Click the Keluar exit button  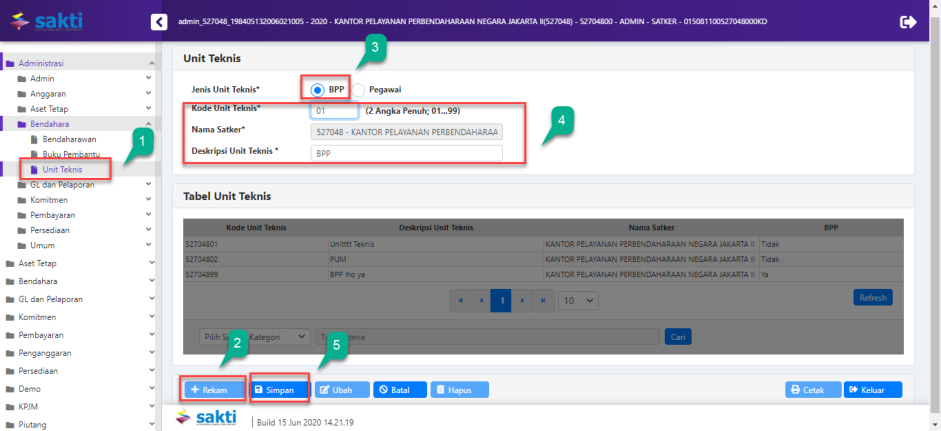click(872, 390)
